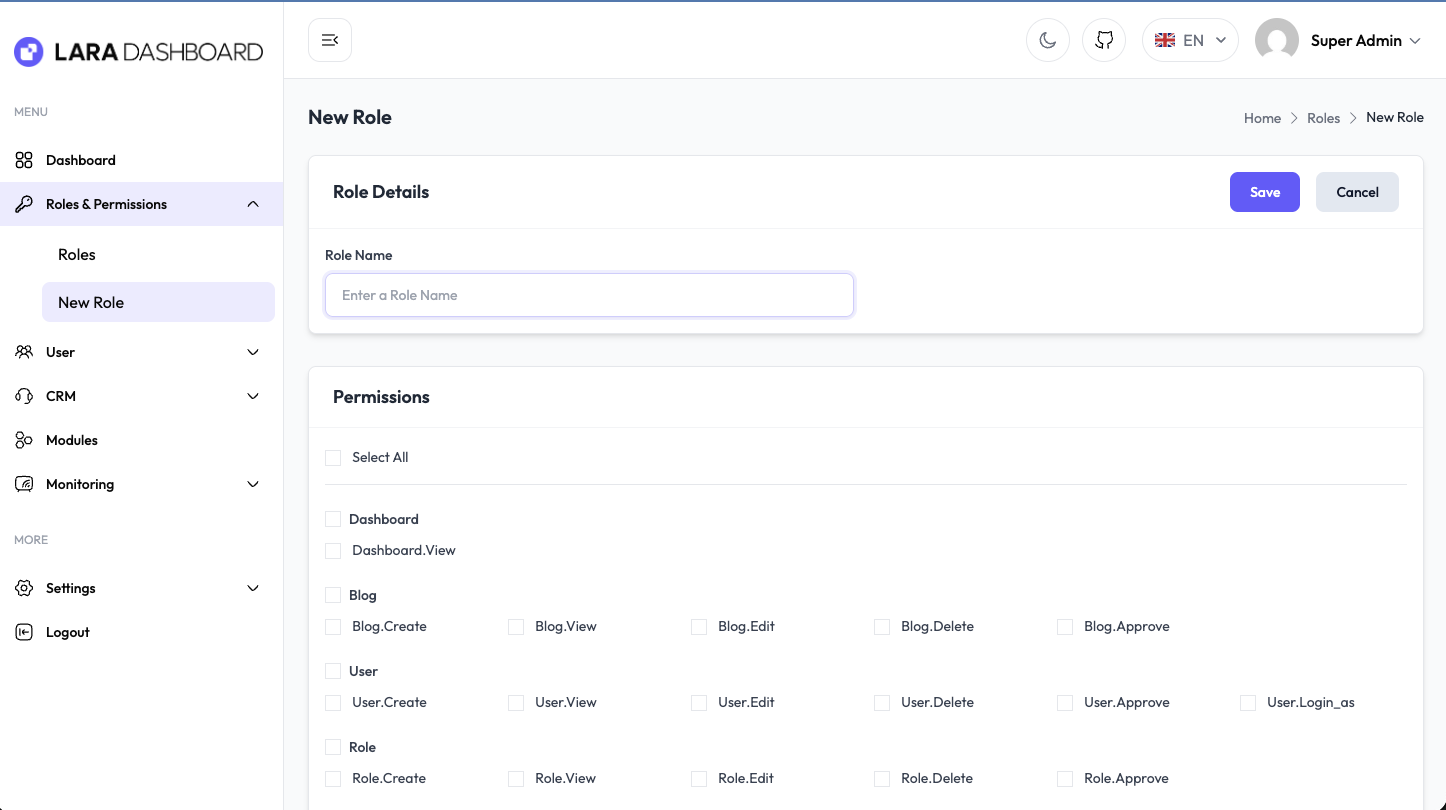Open the Roles submenu item
Image resolution: width=1446 pixels, height=810 pixels.
tap(77, 255)
